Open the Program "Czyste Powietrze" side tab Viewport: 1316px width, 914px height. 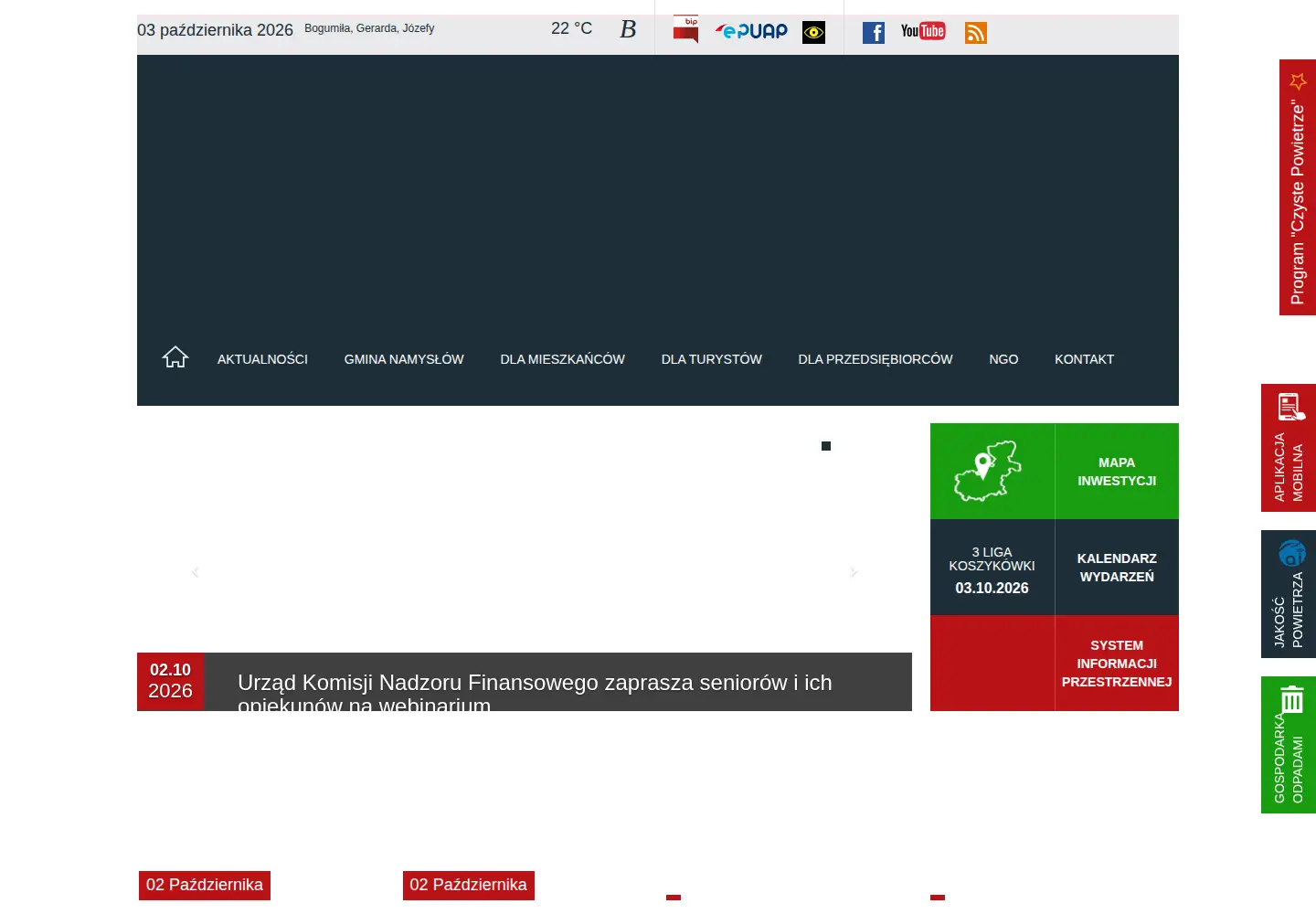1298,187
